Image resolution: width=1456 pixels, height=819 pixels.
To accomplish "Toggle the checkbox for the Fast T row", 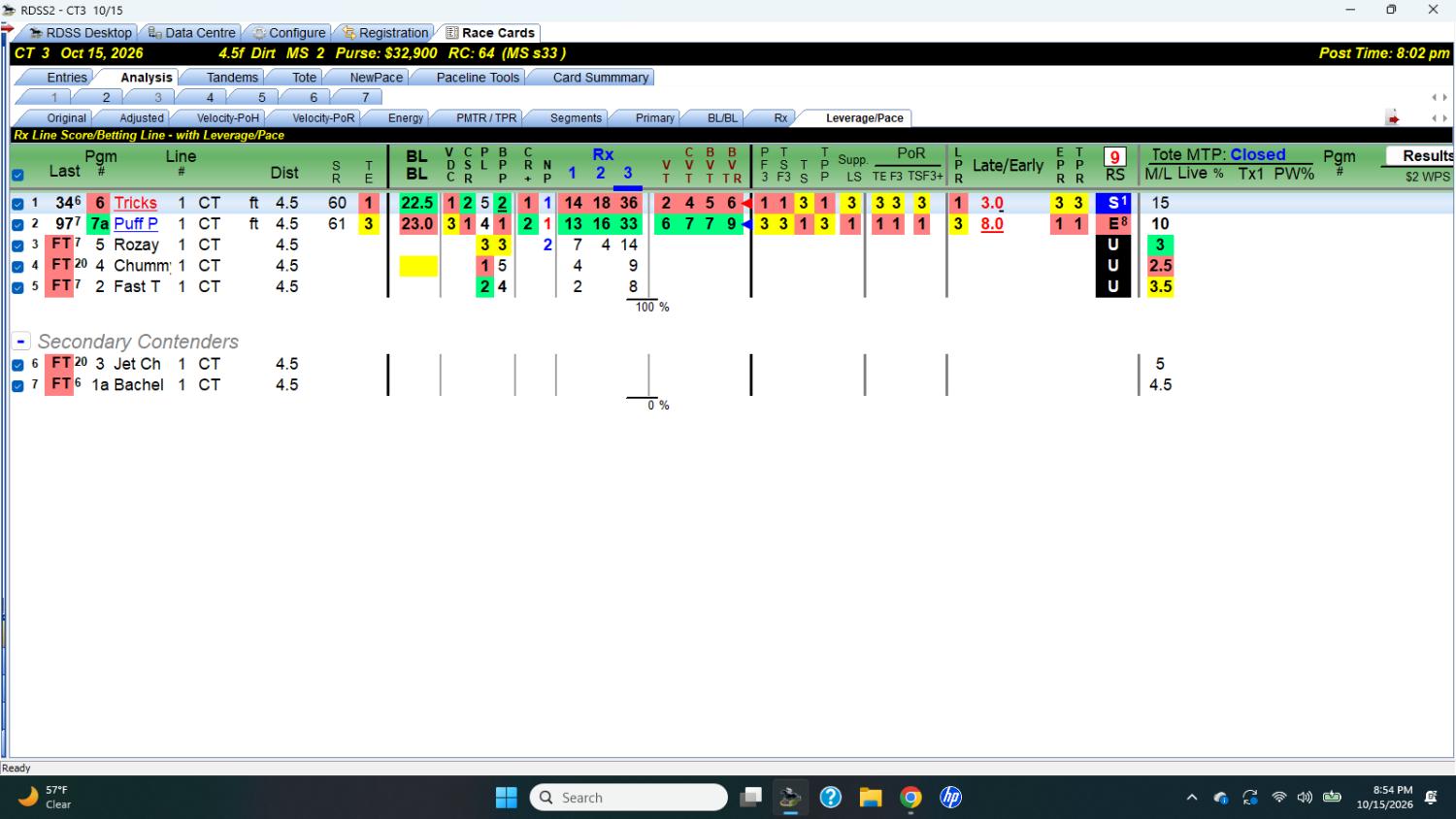I will click(17, 287).
